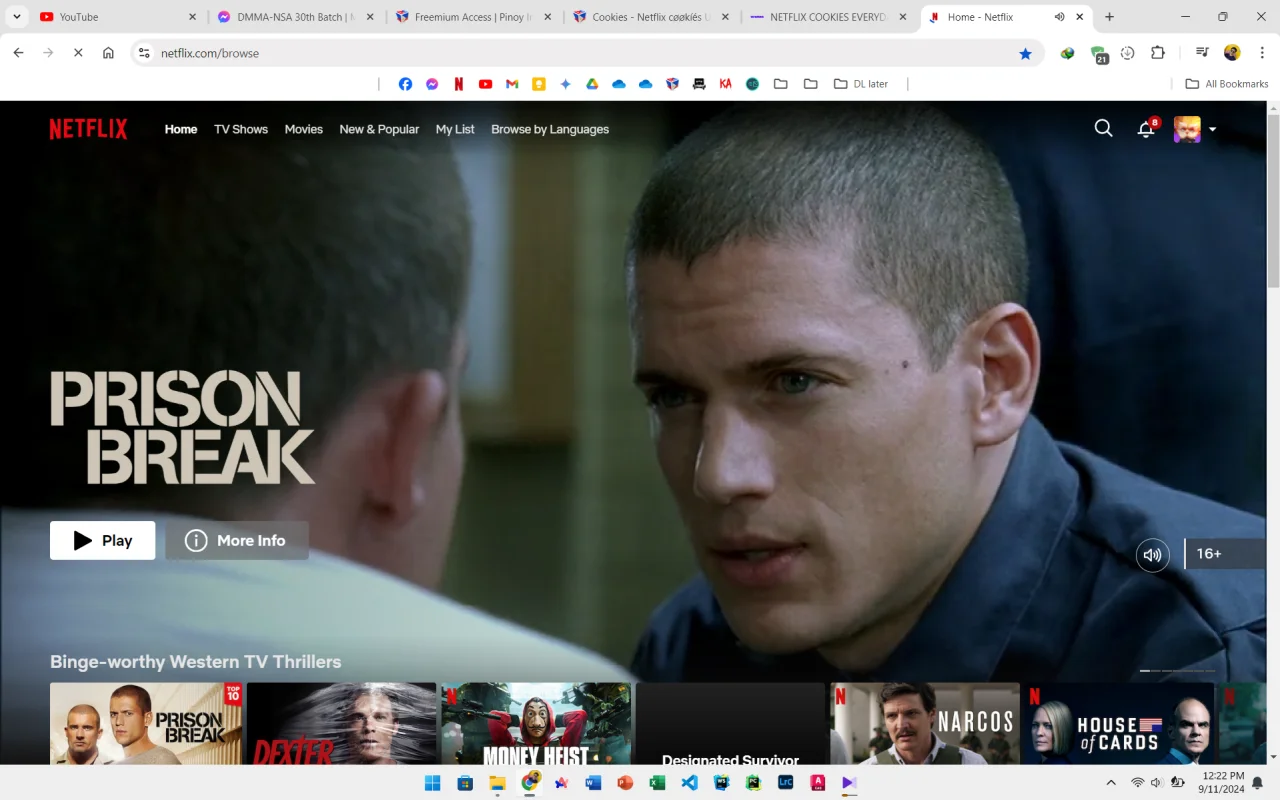Image resolution: width=1280 pixels, height=800 pixels.
Task: Open New & Popular
Action: (379, 129)
